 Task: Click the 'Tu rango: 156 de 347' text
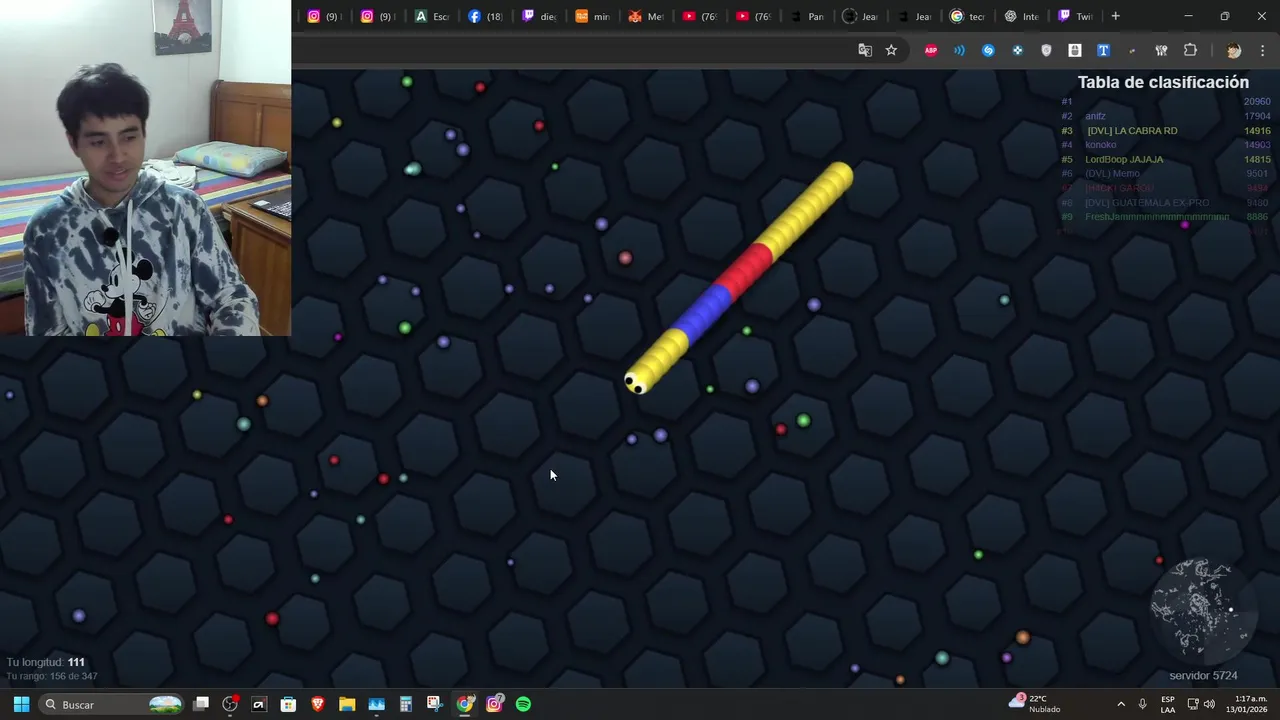52,677
